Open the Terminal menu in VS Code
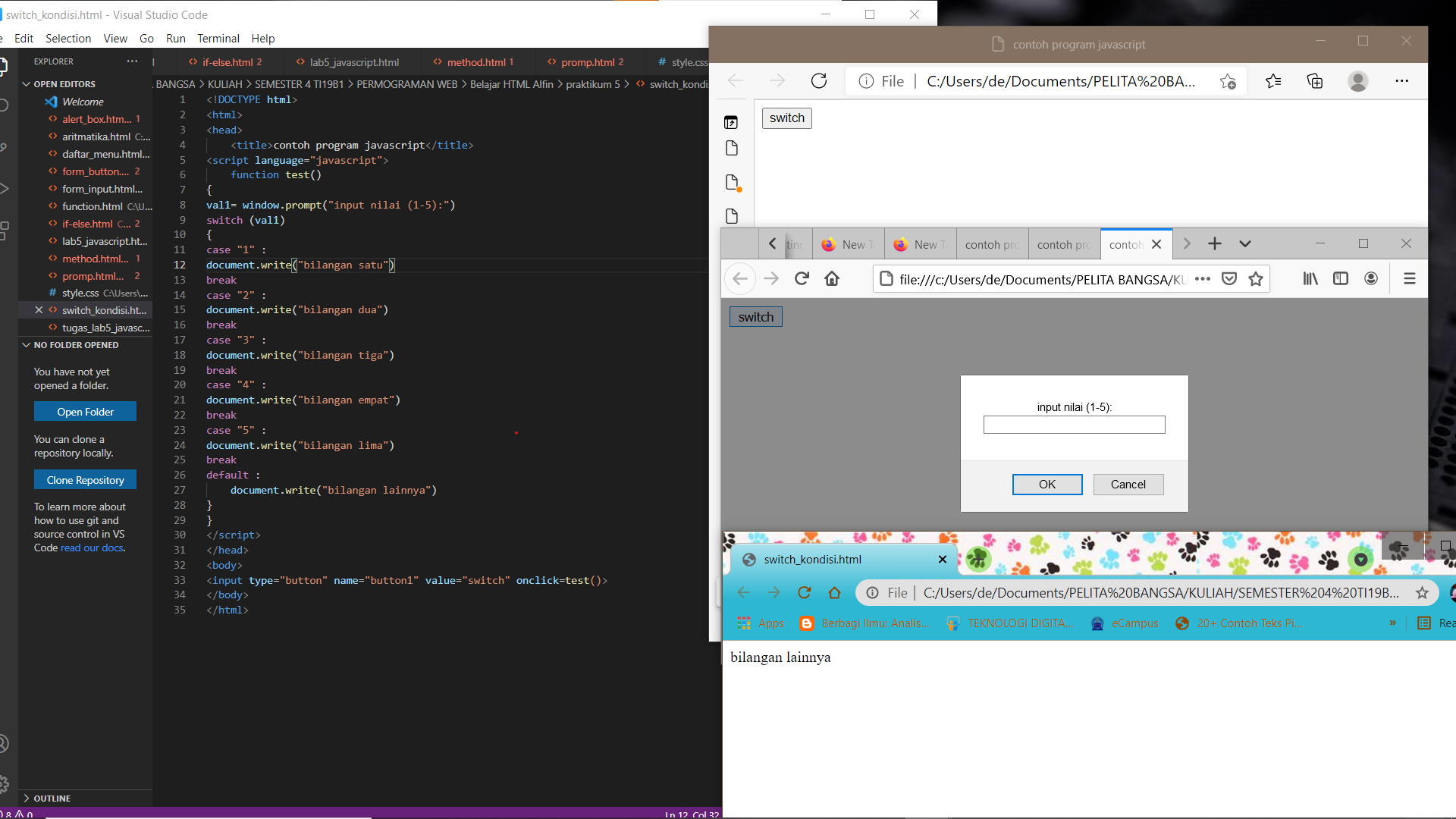Screen dimensions: 1456x819 tap(218, 38)
